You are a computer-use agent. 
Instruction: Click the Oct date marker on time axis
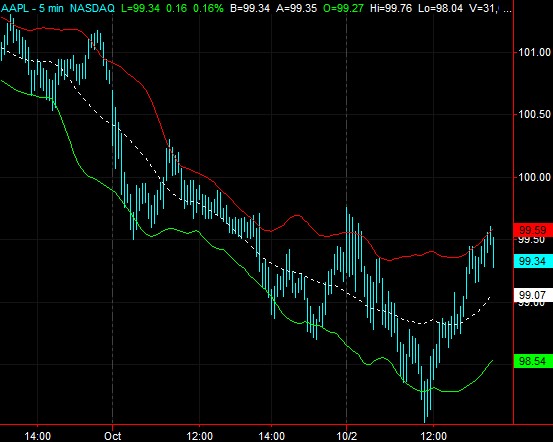[113, 436]
